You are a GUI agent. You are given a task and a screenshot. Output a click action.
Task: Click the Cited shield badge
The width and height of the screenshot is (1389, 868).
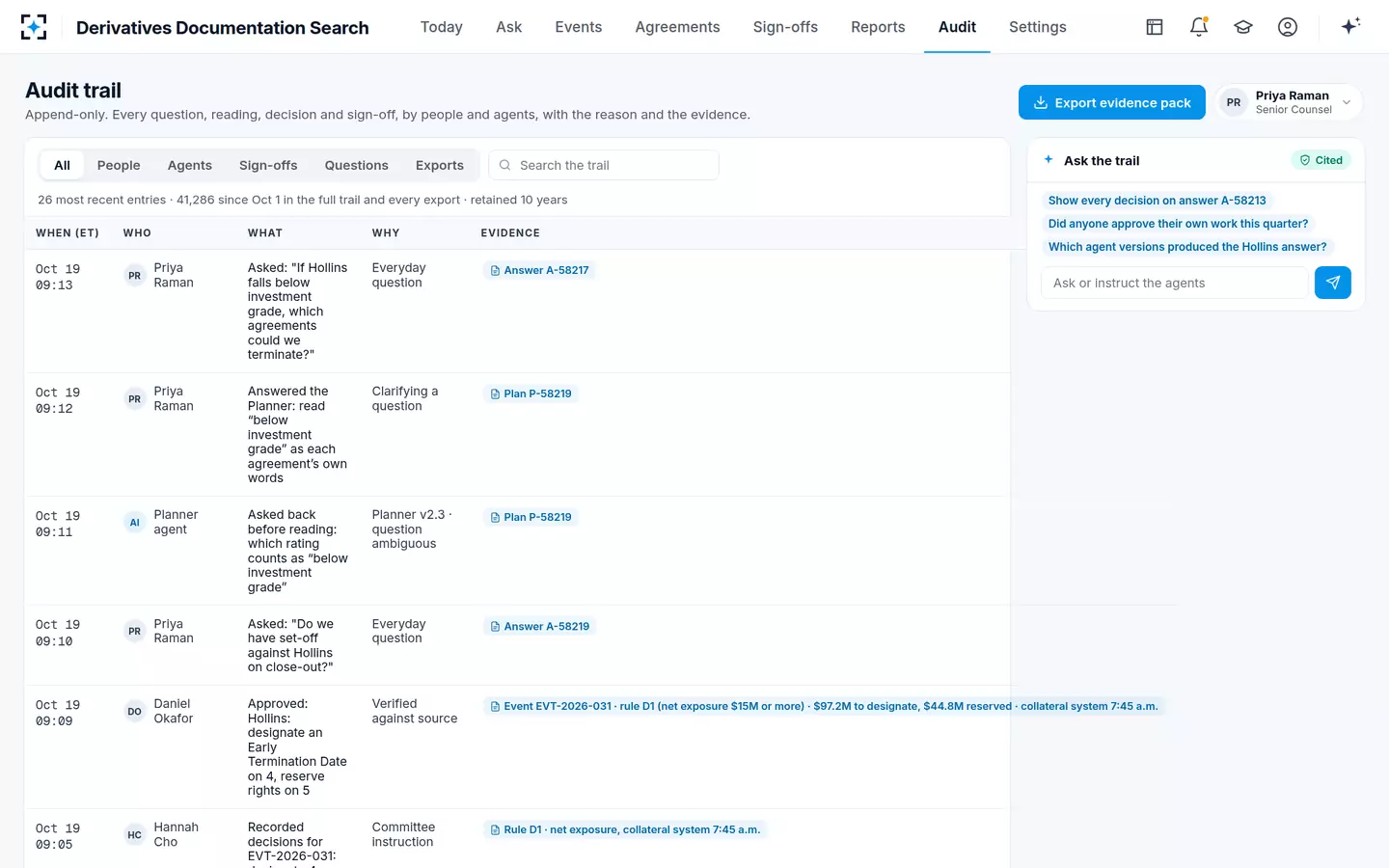pyautogui.click(x=1321, y=160)
